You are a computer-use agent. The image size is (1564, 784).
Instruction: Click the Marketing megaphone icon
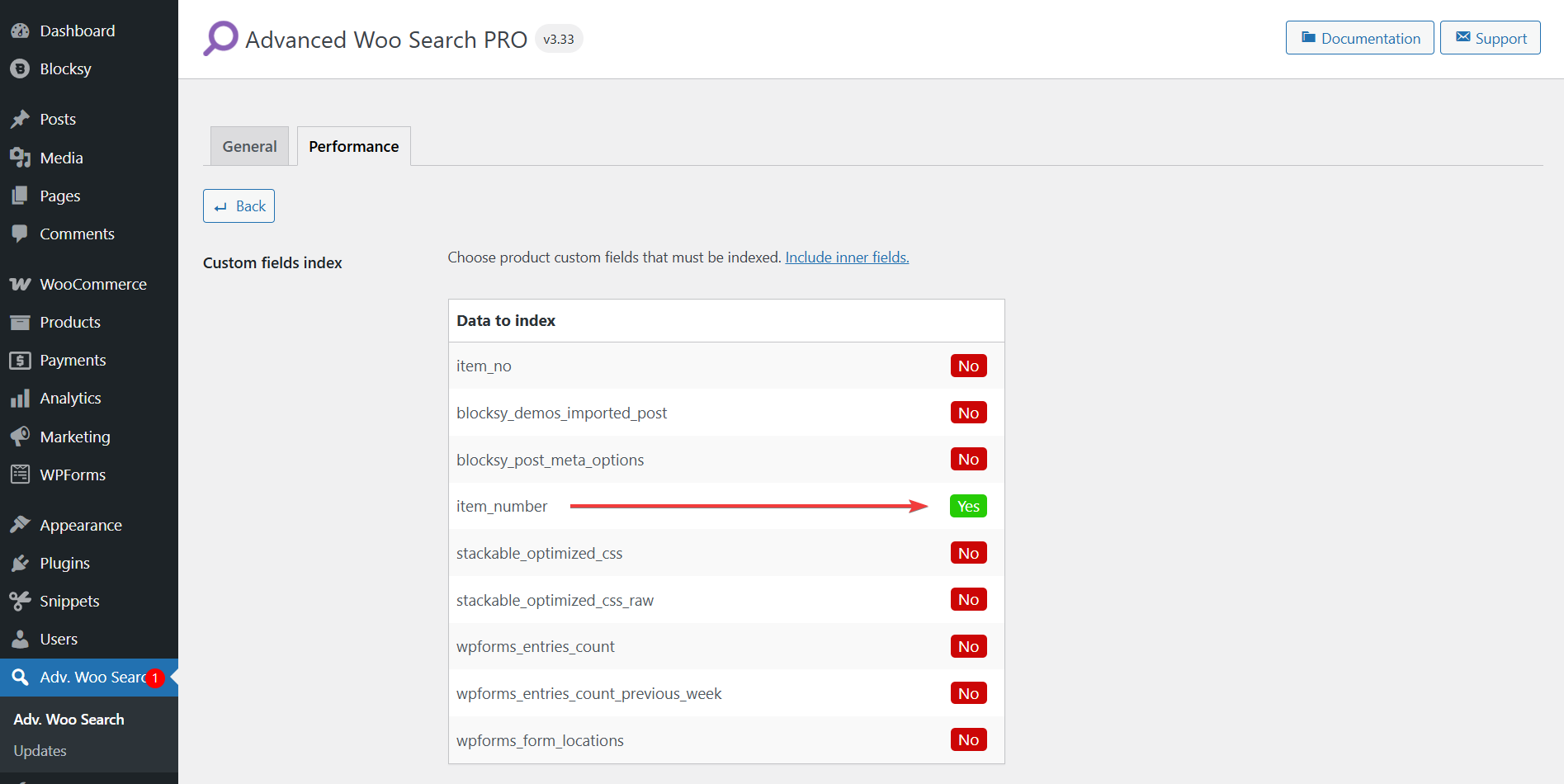[20, 437]
